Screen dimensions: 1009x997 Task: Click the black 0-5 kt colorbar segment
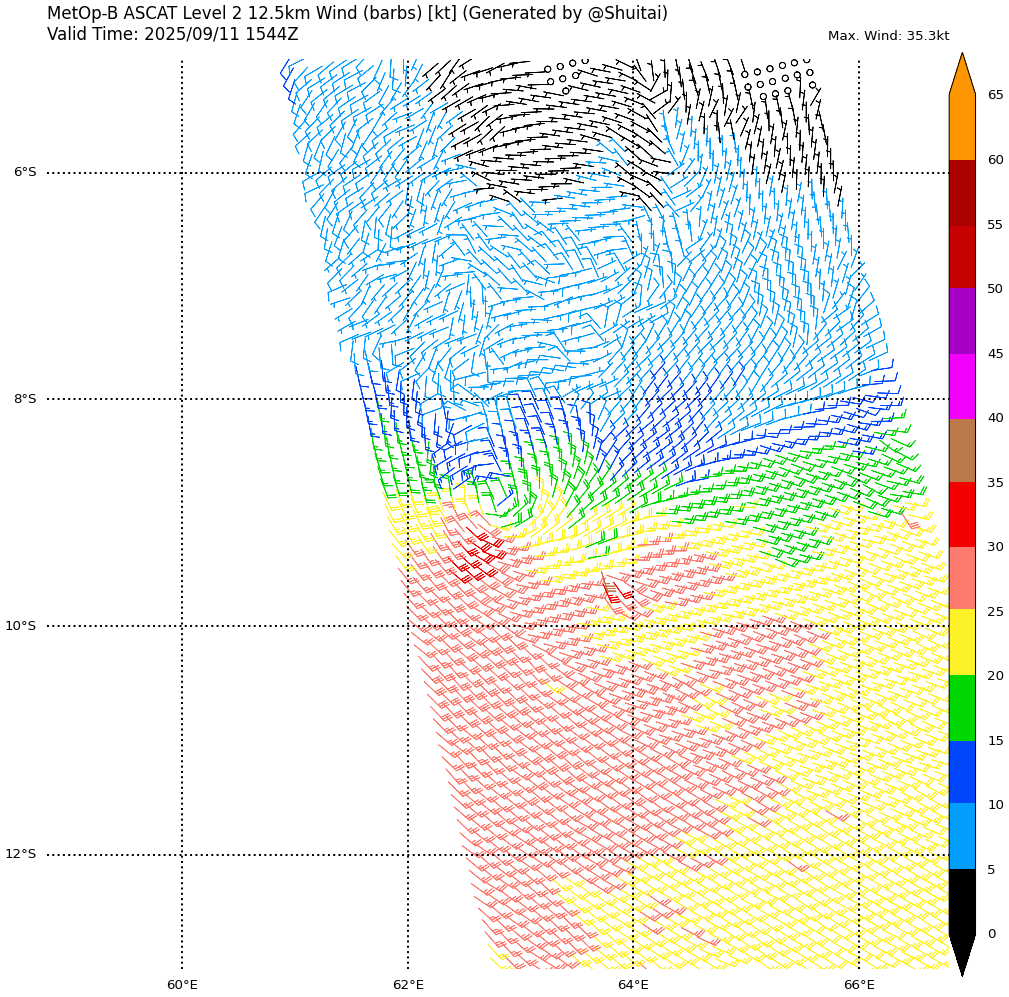pyautogui.click(x=962, y=901)
